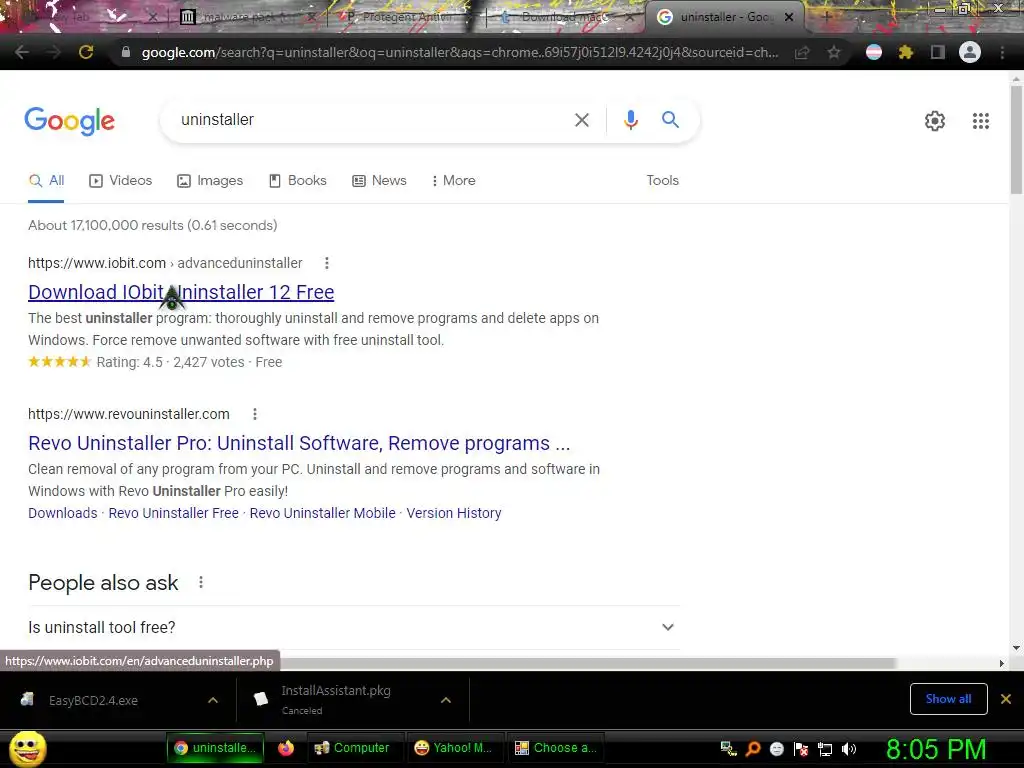Click the canceled InstallAssistant.pkg download item
Image resolution: width=1024 pixels, height=768 pixels.
pos(336,699)
